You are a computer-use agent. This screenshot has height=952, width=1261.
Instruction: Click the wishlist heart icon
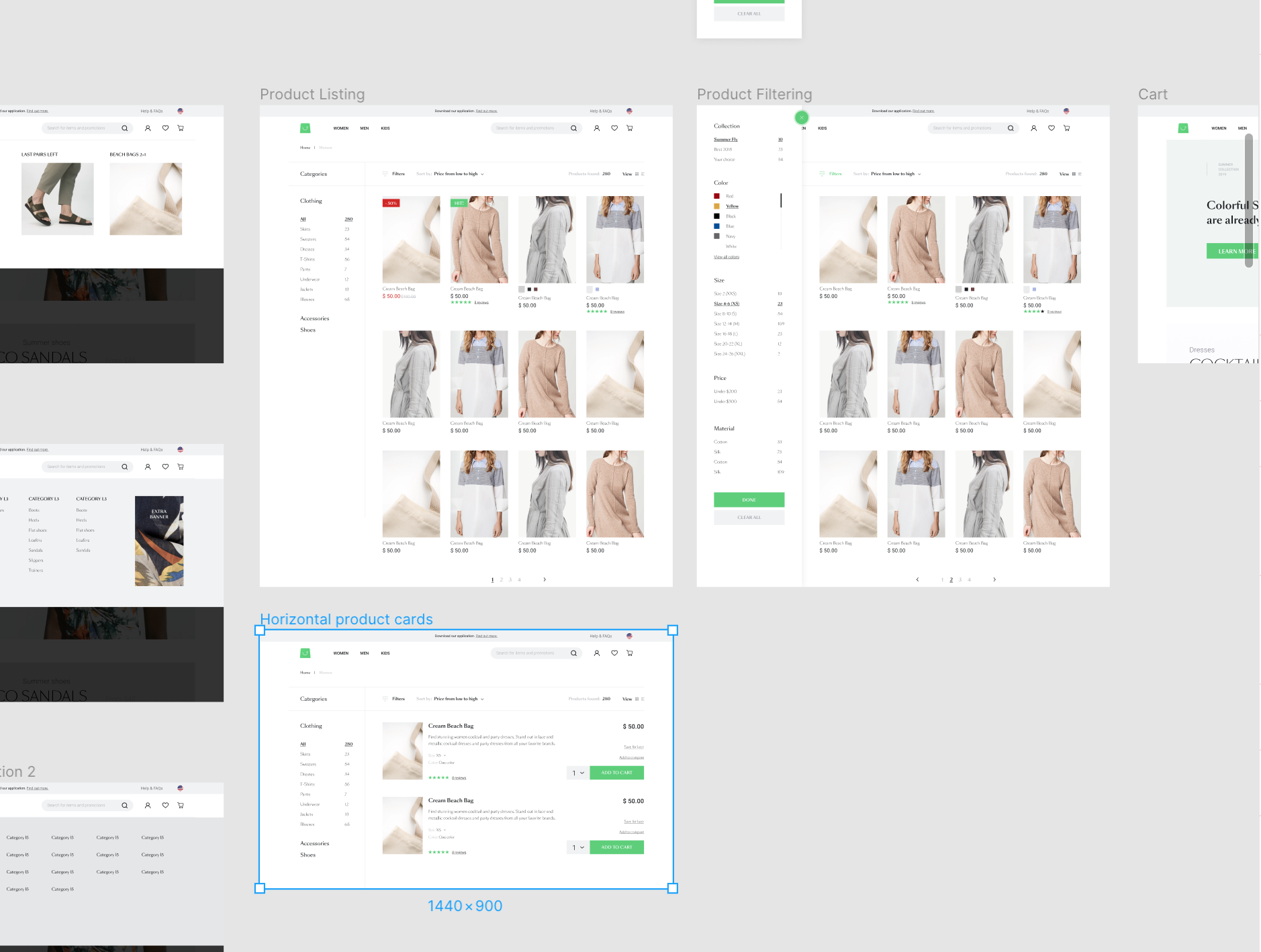coord(614,128)
